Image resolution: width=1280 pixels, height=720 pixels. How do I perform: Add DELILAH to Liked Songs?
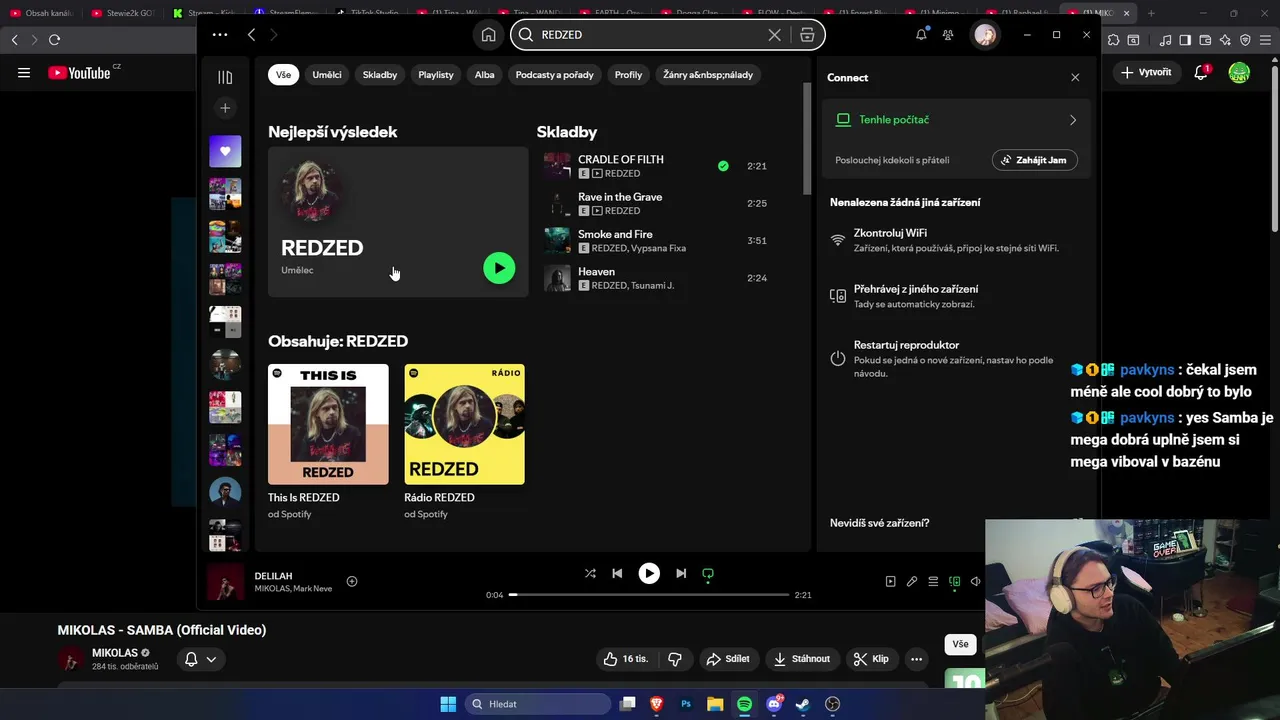[352, 581]
